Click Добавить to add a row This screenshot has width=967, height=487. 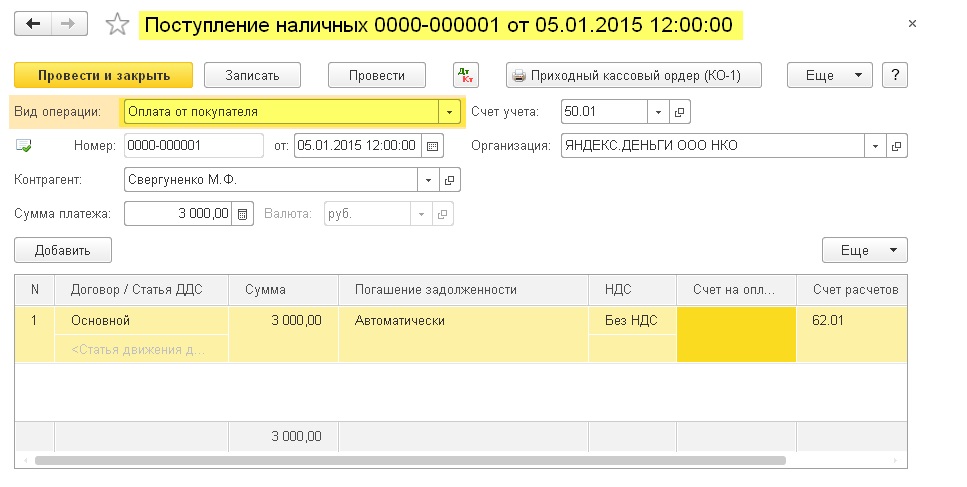click(x=63, y=250)
